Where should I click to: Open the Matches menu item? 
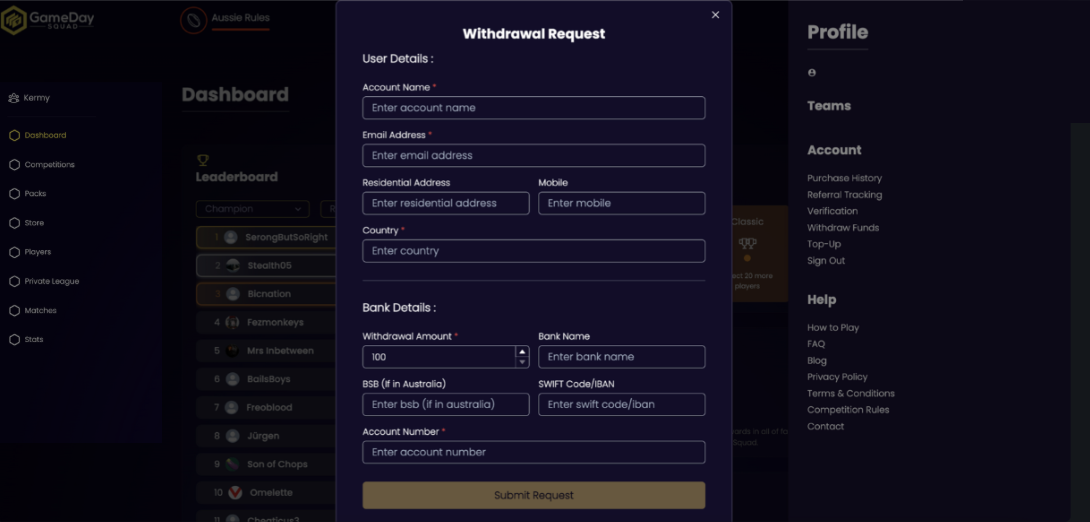40,311
